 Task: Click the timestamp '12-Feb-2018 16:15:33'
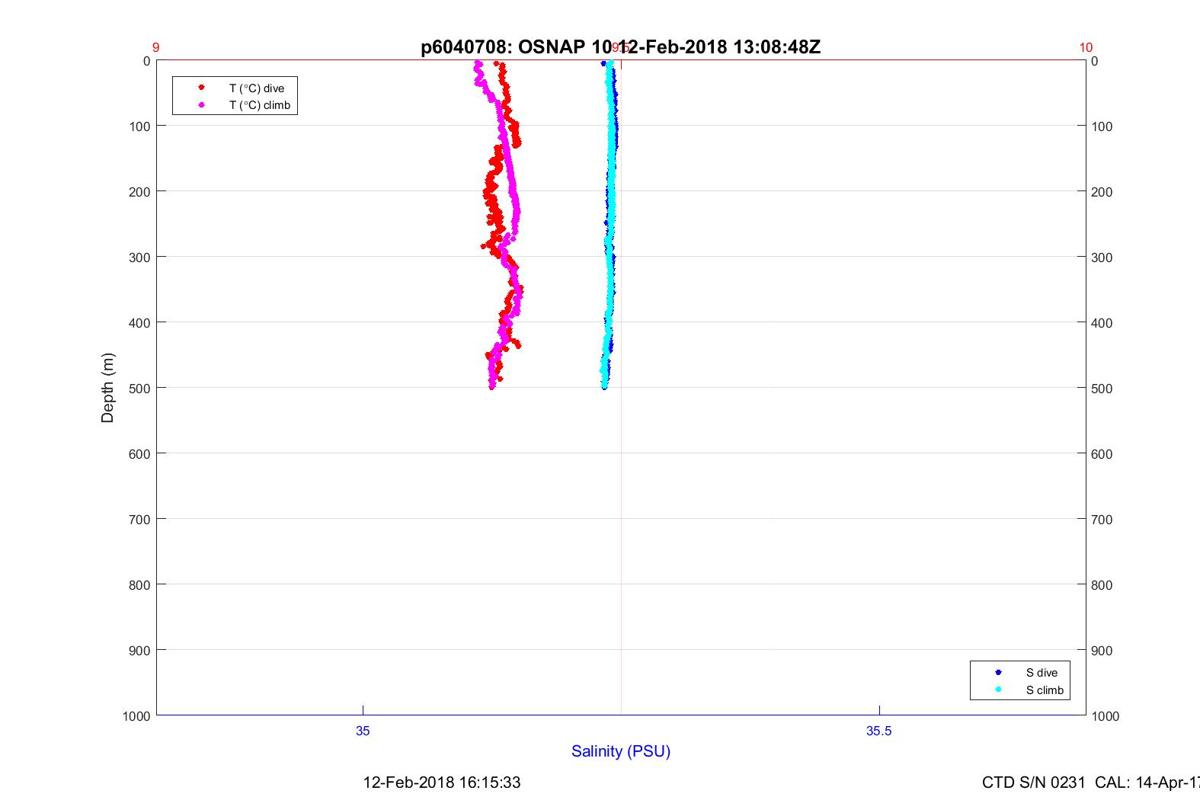point(441,782)
